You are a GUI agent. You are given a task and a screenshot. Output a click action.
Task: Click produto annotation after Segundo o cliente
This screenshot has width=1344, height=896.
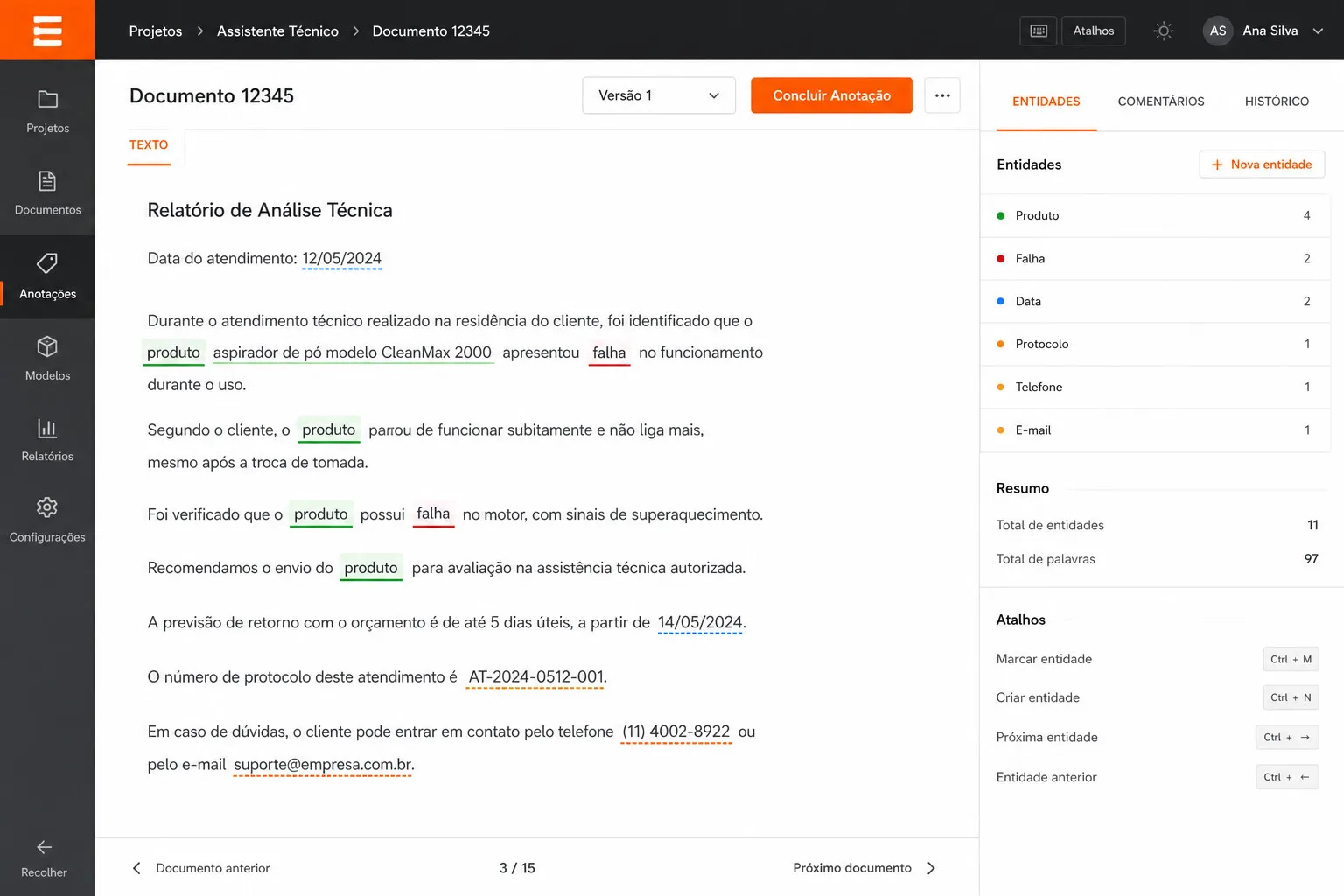coord(328,430)
